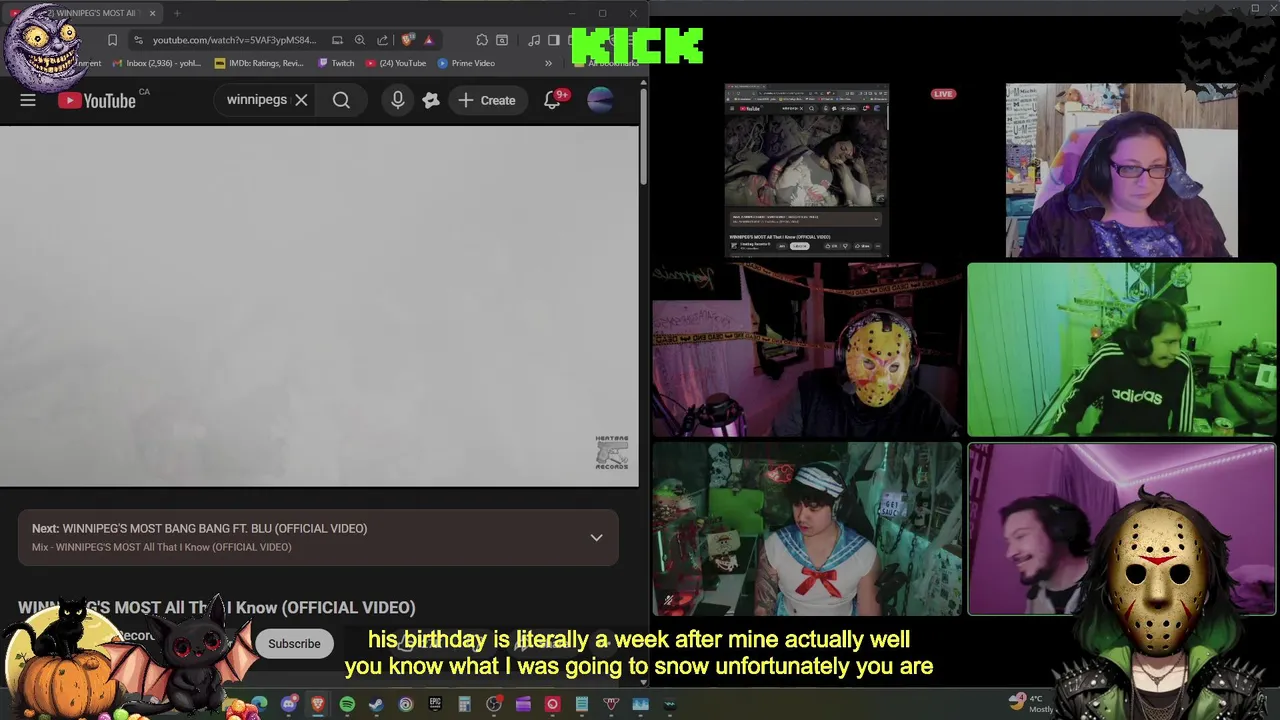Open Brave browser from the taskbar
This screenshot has height=720, width=1280.
318,704
